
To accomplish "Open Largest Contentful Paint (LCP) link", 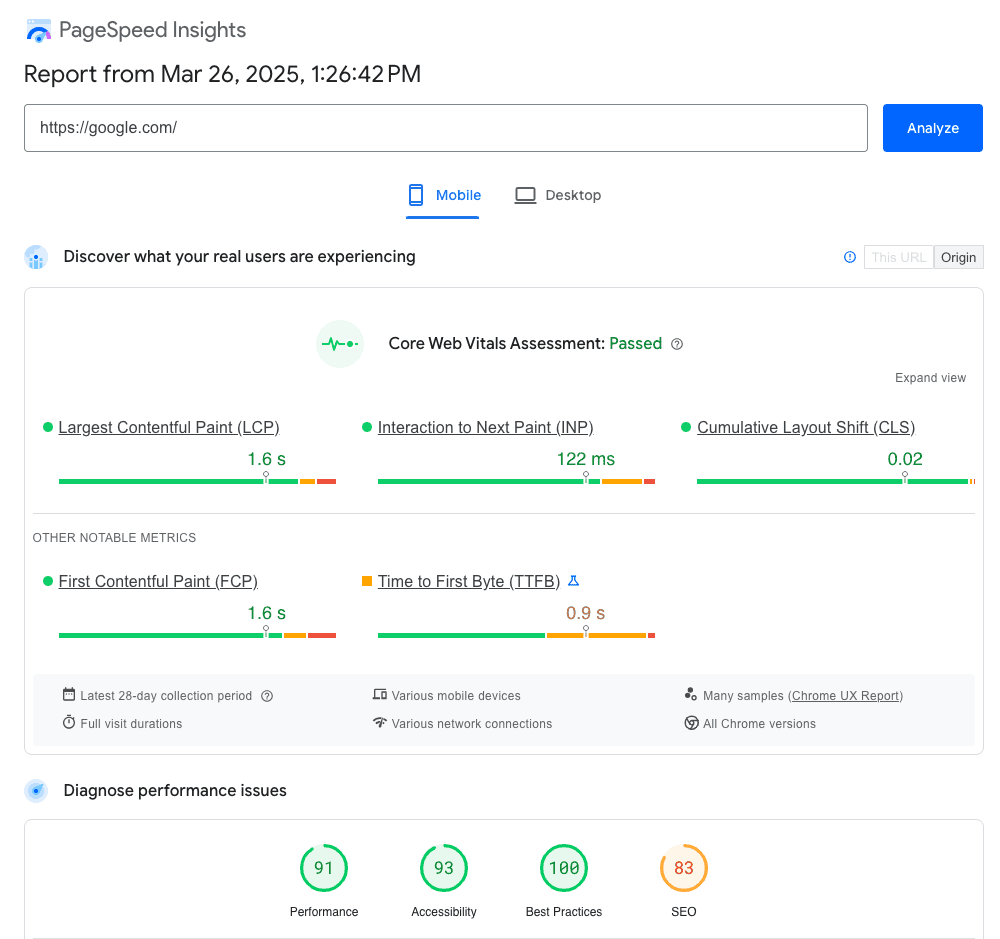I will coord(169,427).
